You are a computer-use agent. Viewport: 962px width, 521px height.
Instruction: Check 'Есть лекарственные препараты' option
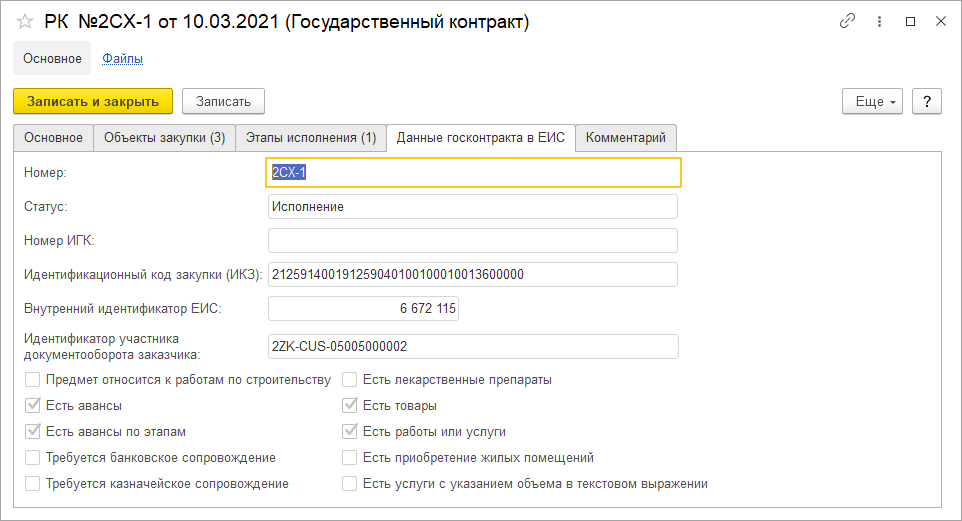(x=350, y=380)
